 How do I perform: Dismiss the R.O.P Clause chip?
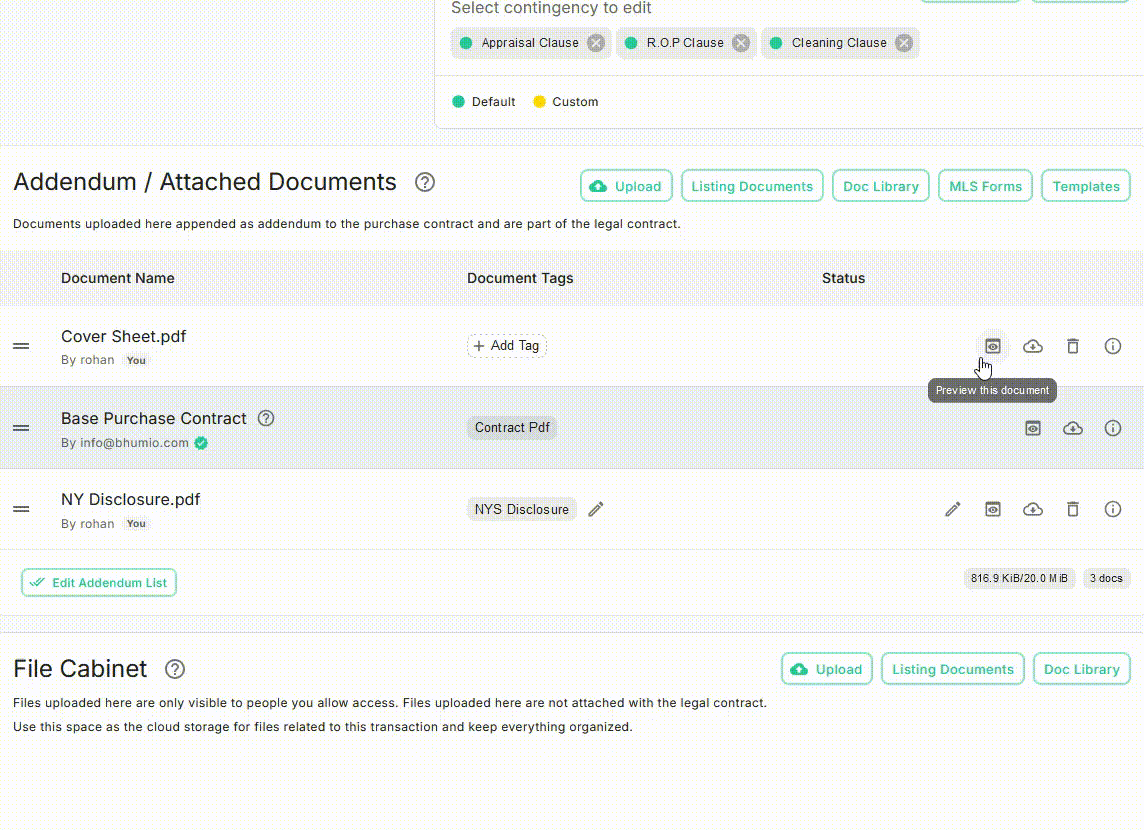tap(740, 43)
